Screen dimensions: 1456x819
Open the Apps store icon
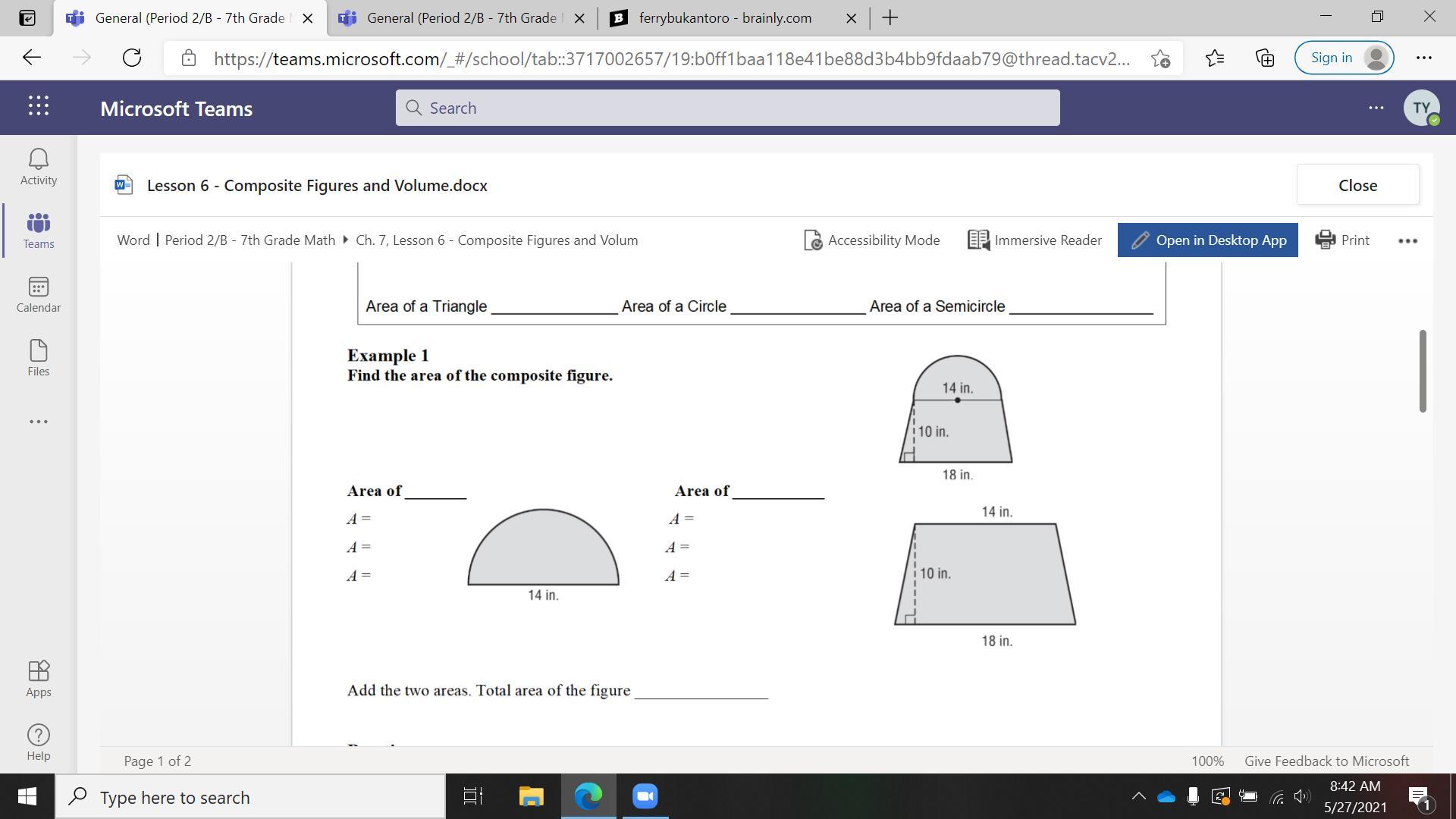coord(38,678)
